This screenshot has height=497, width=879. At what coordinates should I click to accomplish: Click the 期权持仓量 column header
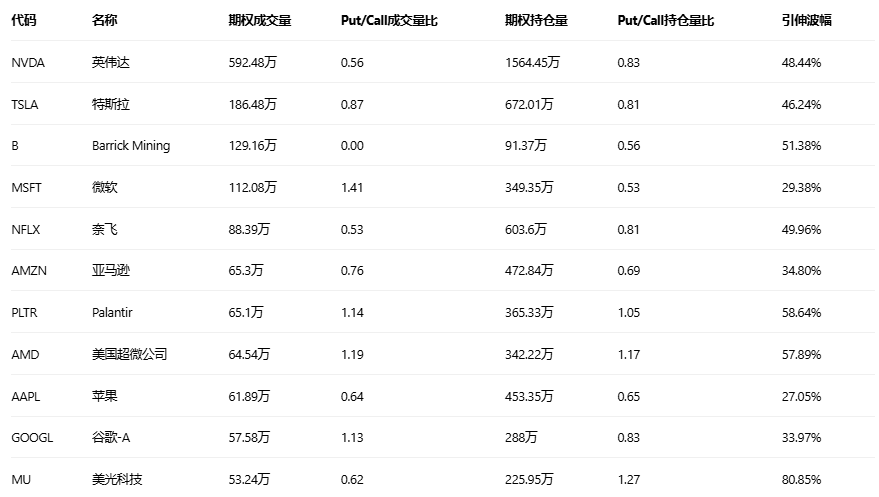coord(537,20)
